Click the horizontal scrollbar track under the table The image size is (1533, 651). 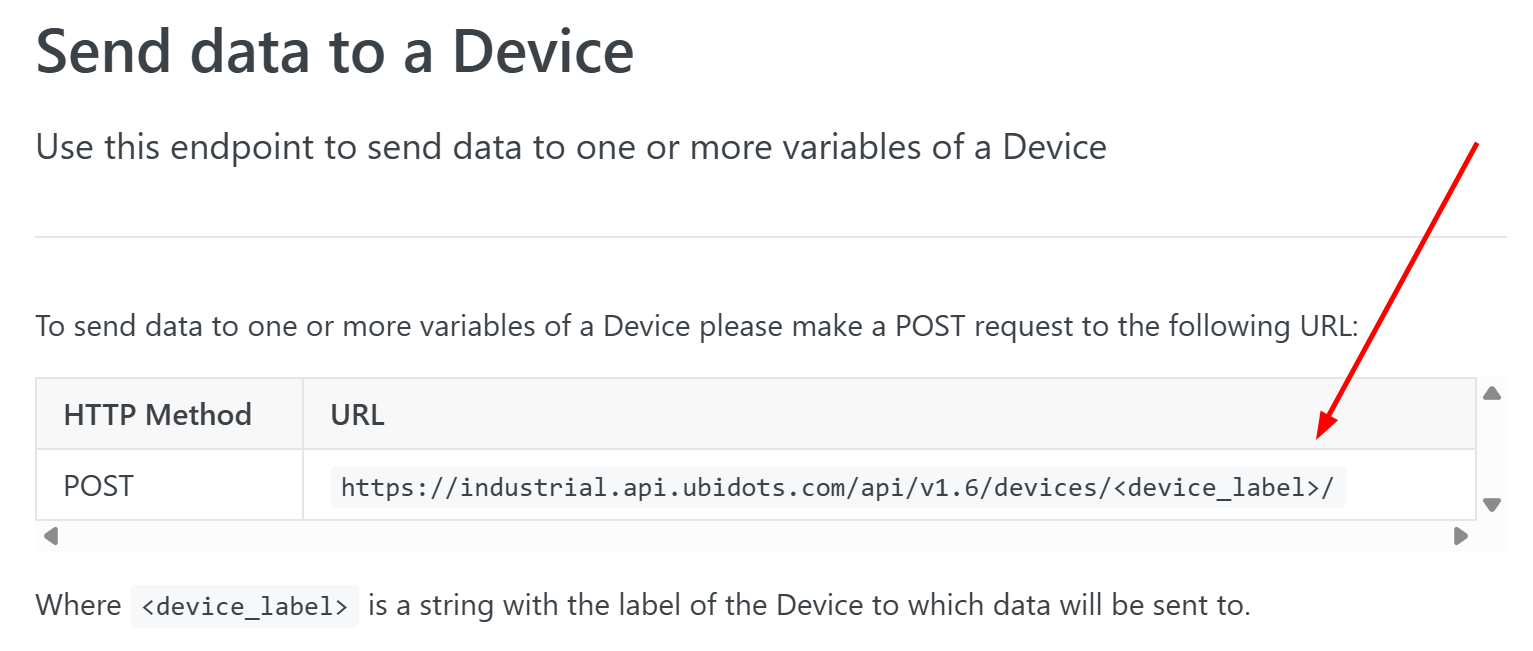(750, 536)
